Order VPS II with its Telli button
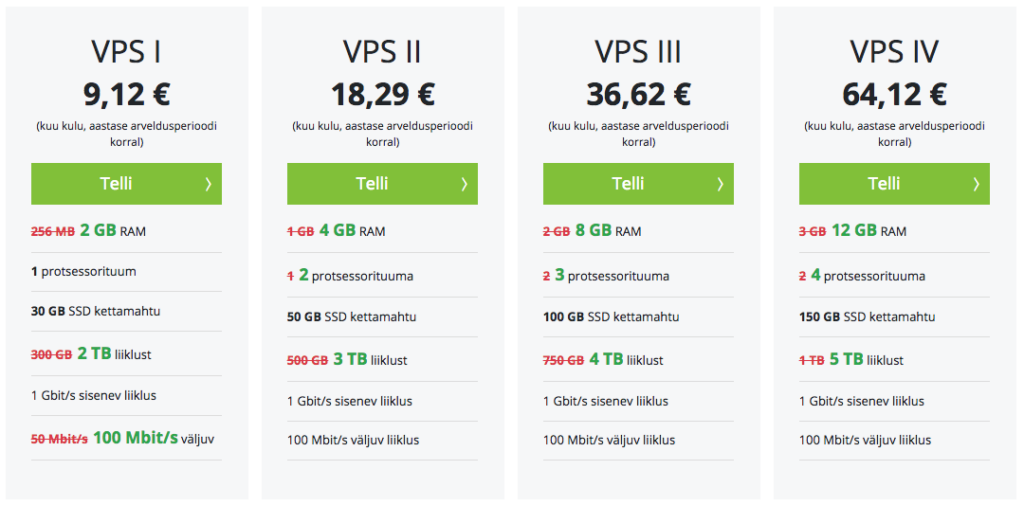1024x506 pixels. point(382,183)
